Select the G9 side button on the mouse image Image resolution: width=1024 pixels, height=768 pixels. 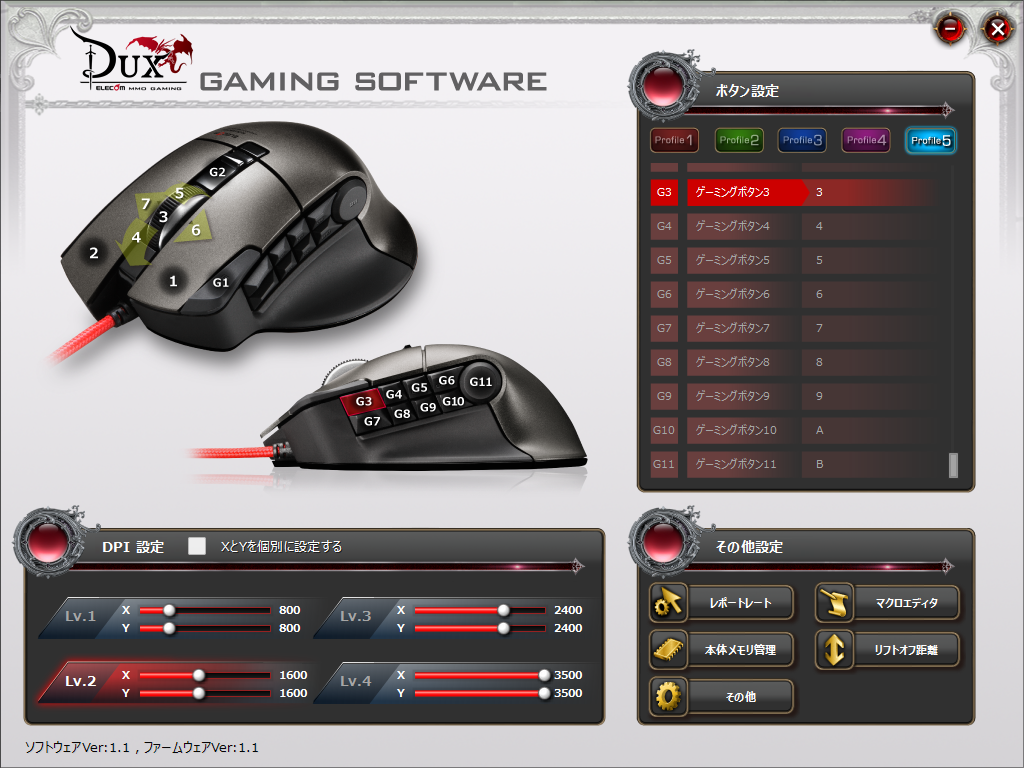coord(428,407)
